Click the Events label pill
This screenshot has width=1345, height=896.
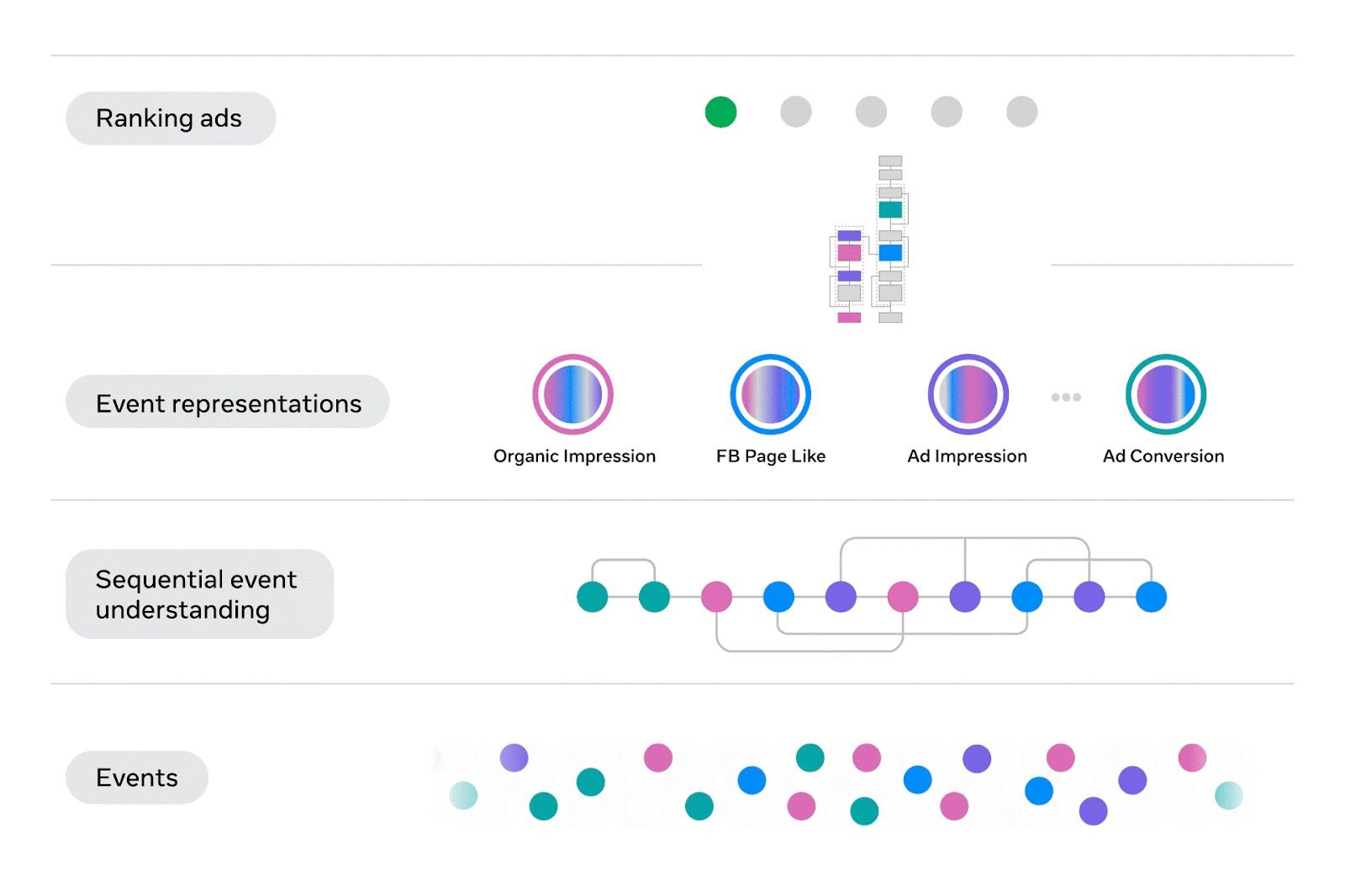point(137,777)
